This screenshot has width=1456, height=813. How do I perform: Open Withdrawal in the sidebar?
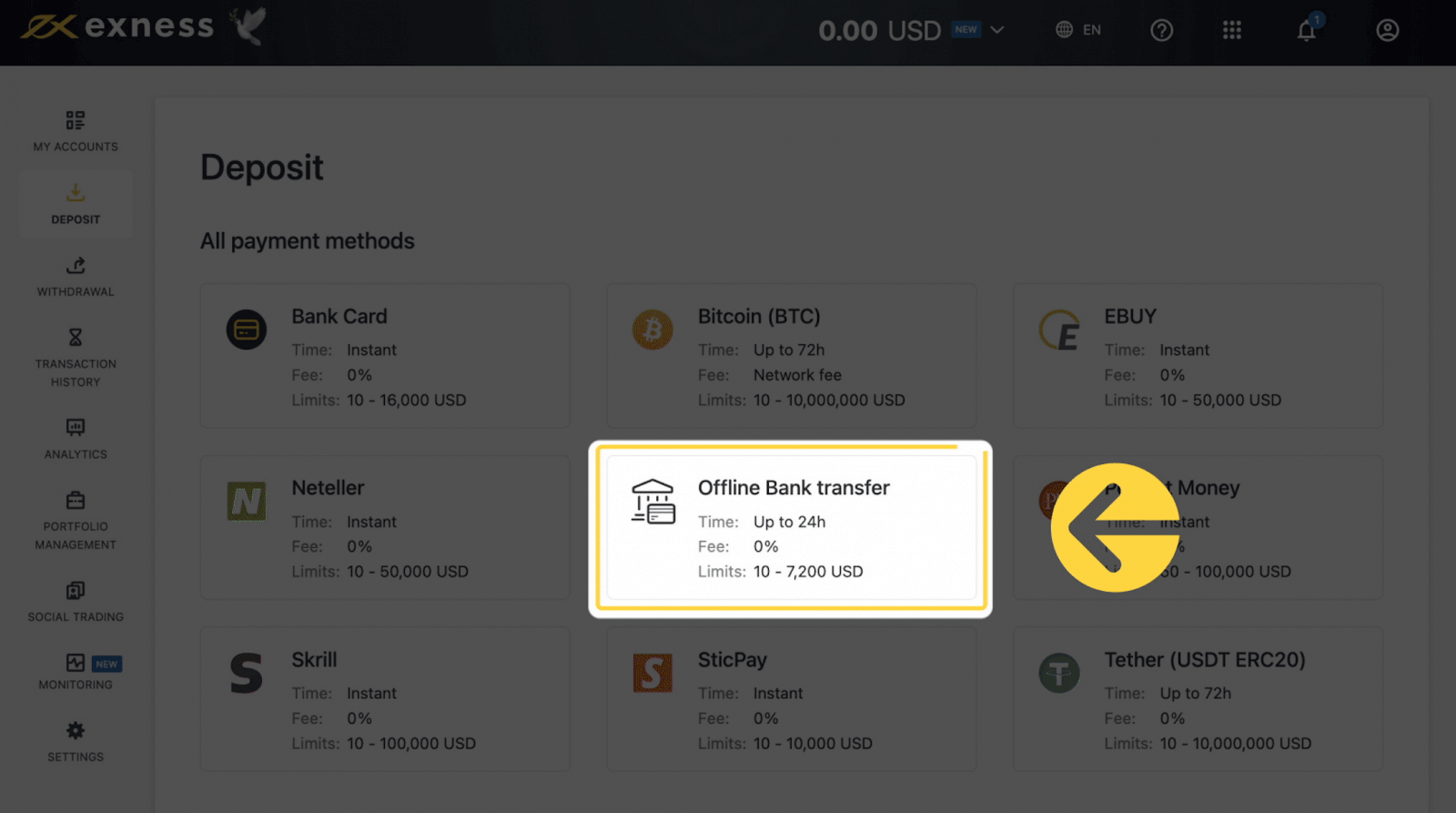76,277
